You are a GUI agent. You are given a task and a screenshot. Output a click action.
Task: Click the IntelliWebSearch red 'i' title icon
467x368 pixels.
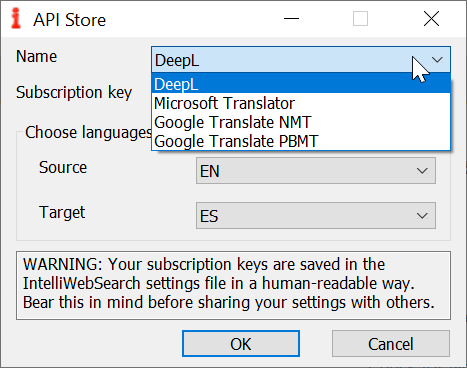click(16, 19)
